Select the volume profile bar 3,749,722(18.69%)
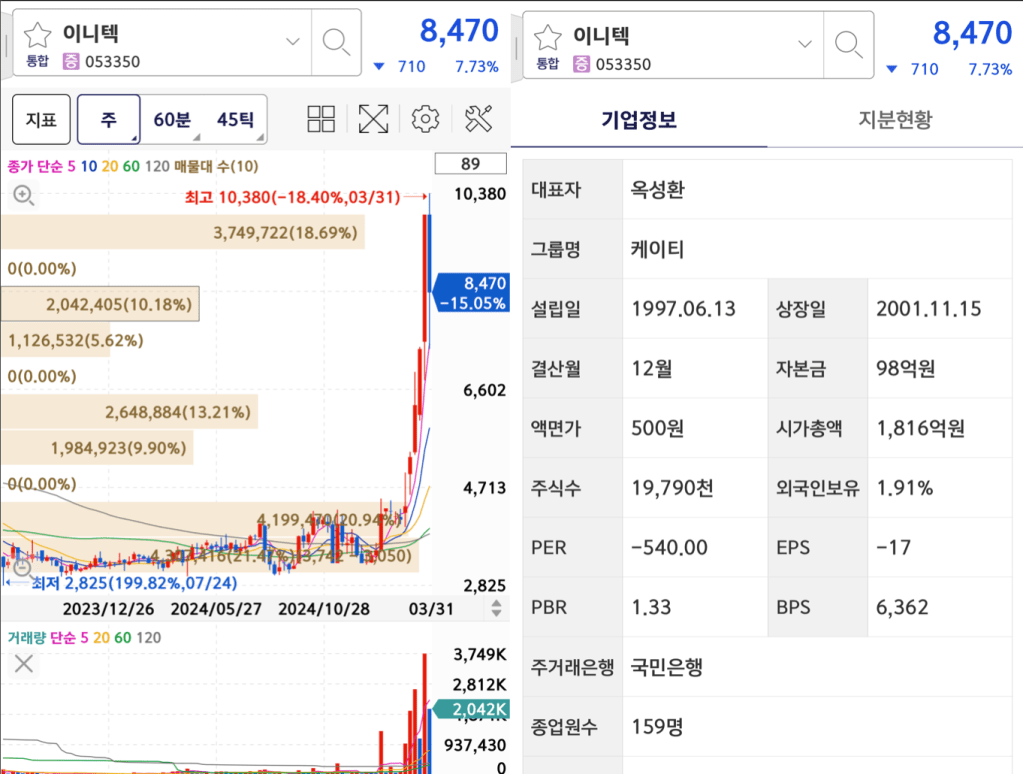The image size is (1023, 774). click(x=183, y=233)
